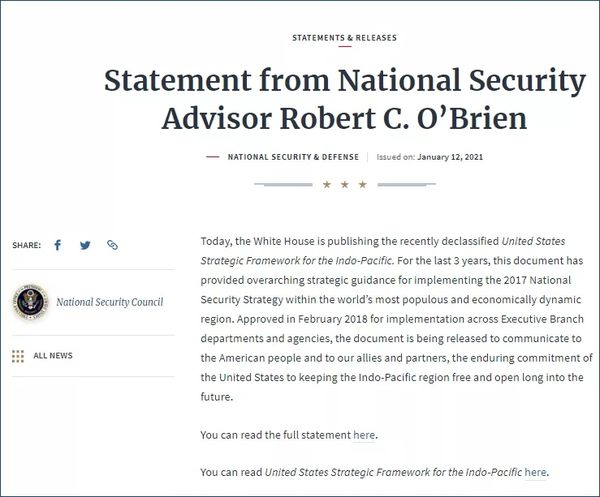This screenshot has width=600, height=497.
Task: Click the SHARE: label
Action: coord(27,245)
